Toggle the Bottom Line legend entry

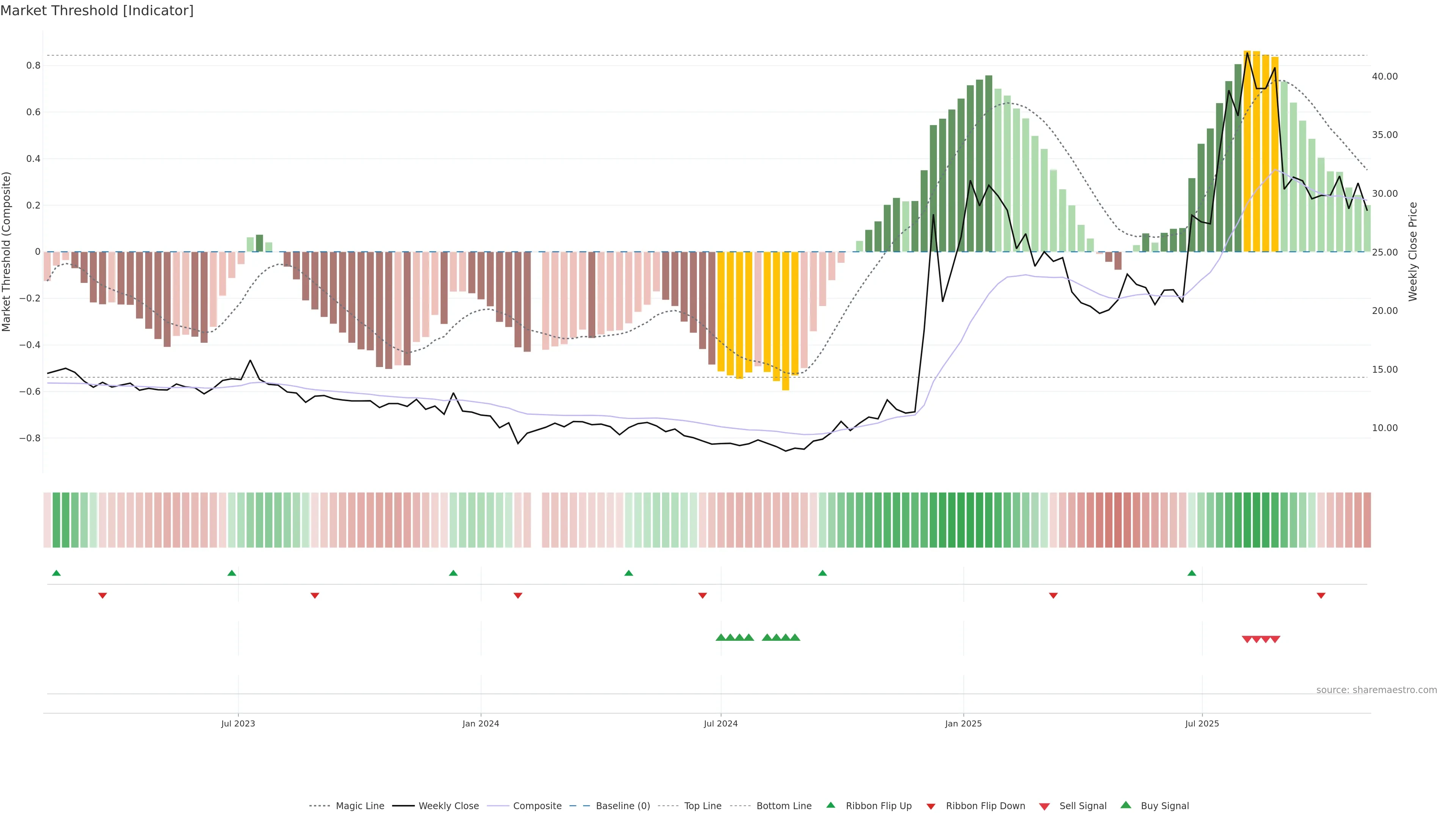click(x=783, y=806)
